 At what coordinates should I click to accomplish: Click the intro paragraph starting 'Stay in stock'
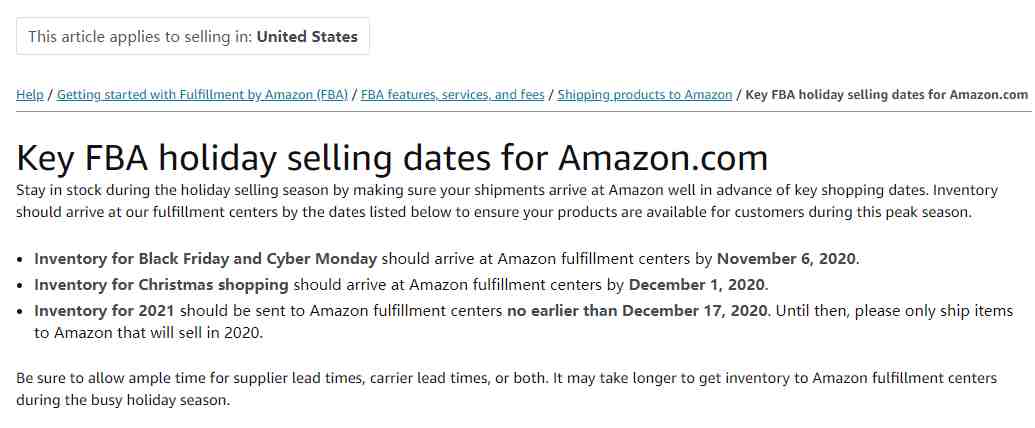point(507,201)
